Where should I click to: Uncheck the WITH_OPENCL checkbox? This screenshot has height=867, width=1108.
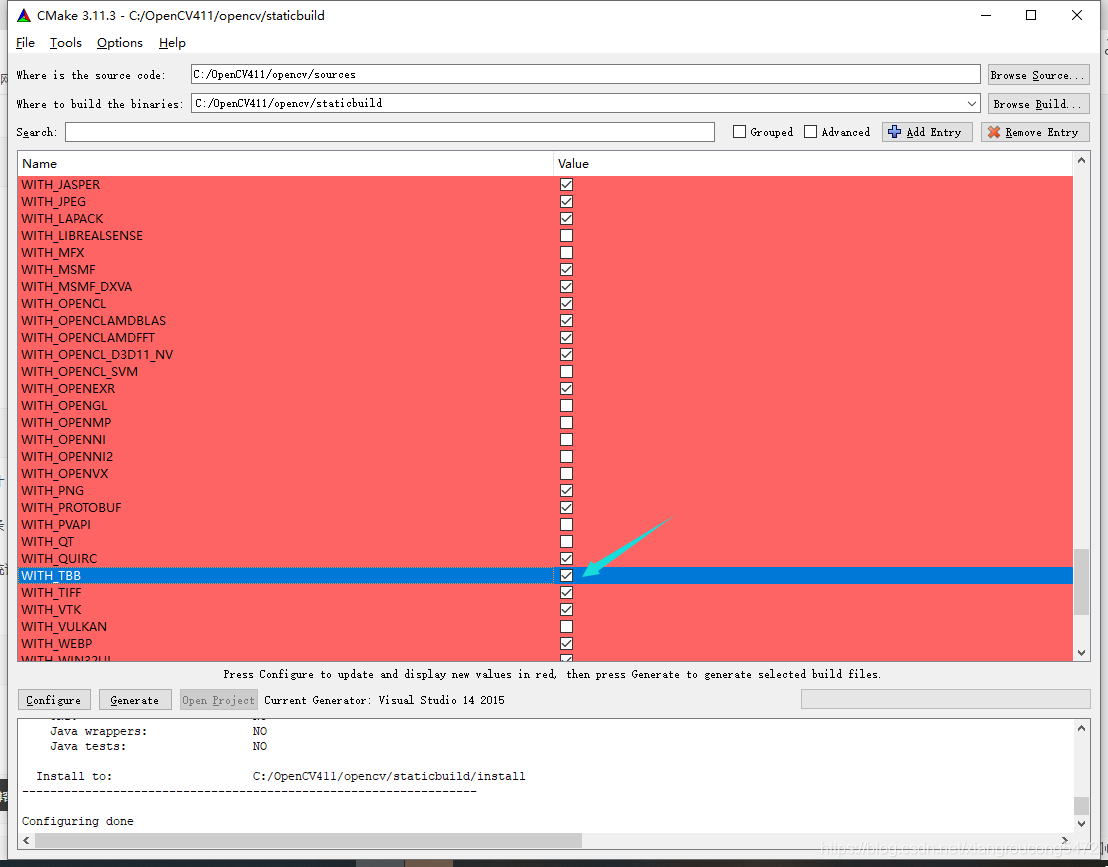(566, 304)
